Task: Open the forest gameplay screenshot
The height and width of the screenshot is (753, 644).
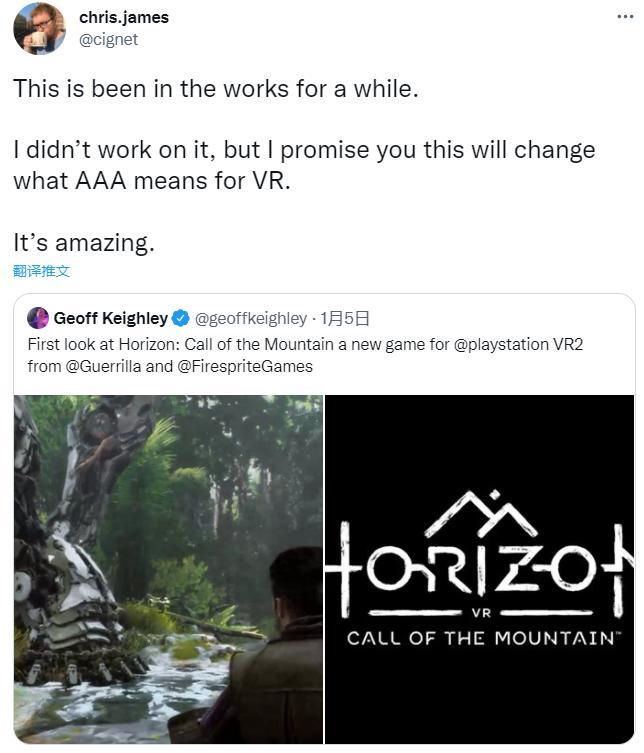Action: [x=168, y=569]
